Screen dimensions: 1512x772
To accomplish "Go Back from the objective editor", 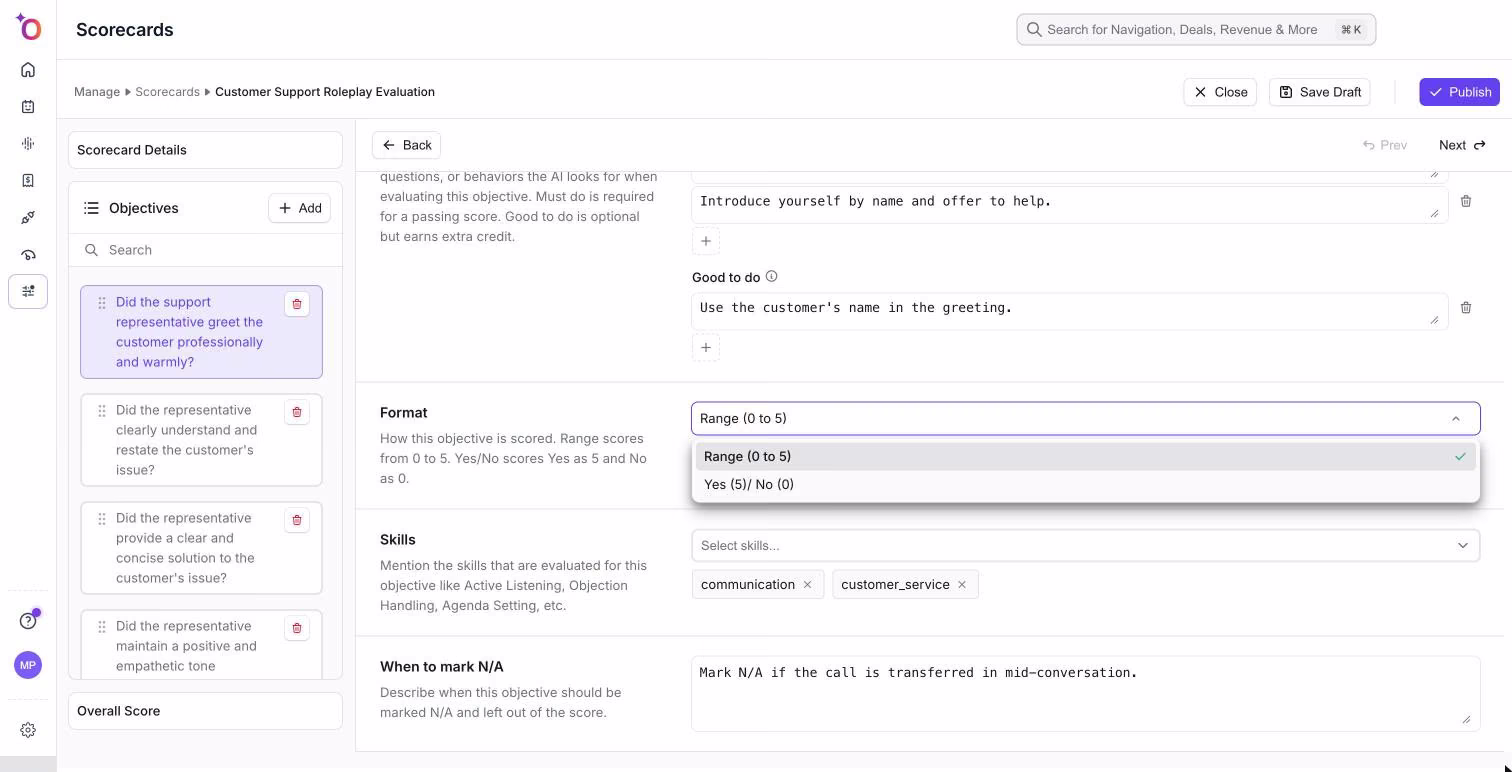I will (406, 145).
